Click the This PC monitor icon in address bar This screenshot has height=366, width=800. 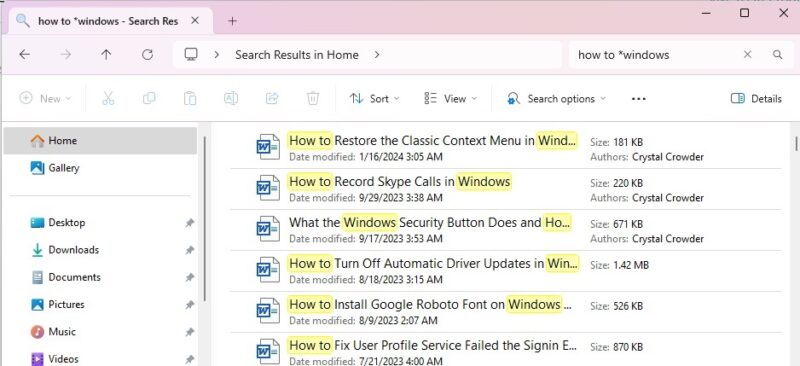(x=191, y=55)
